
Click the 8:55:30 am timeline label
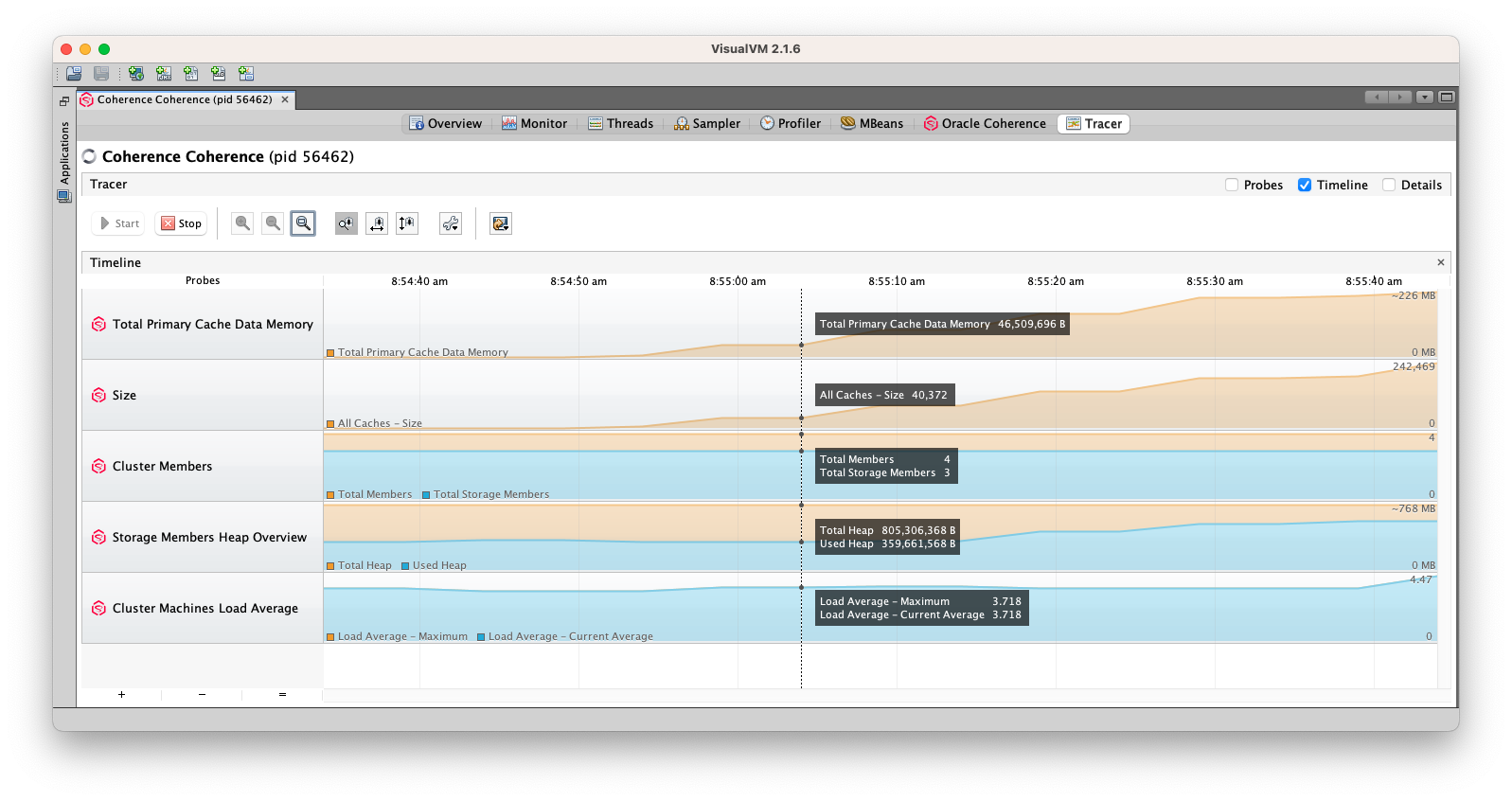coord(1215,281)
